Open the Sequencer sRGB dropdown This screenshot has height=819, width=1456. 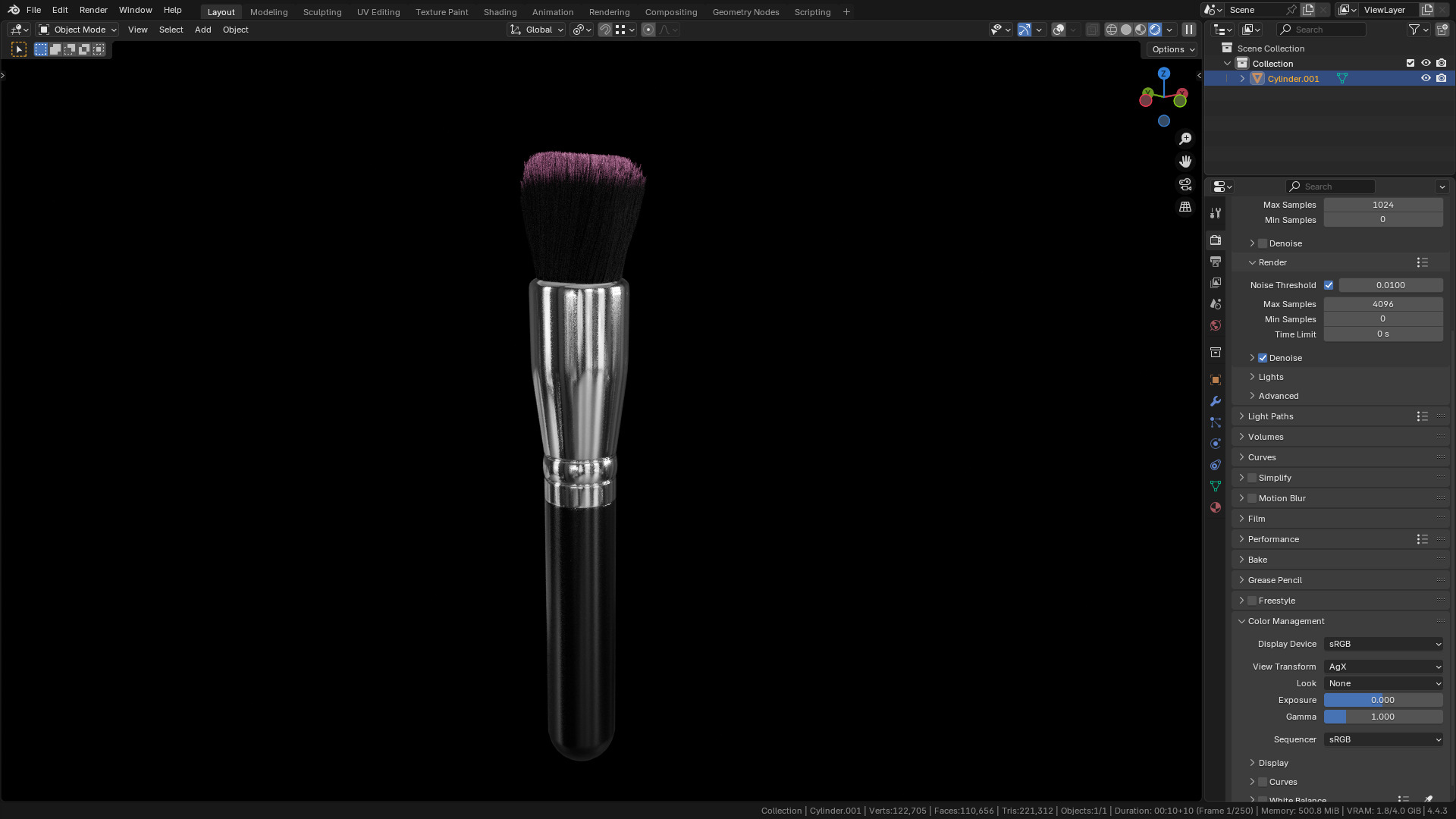point(1383,739)
